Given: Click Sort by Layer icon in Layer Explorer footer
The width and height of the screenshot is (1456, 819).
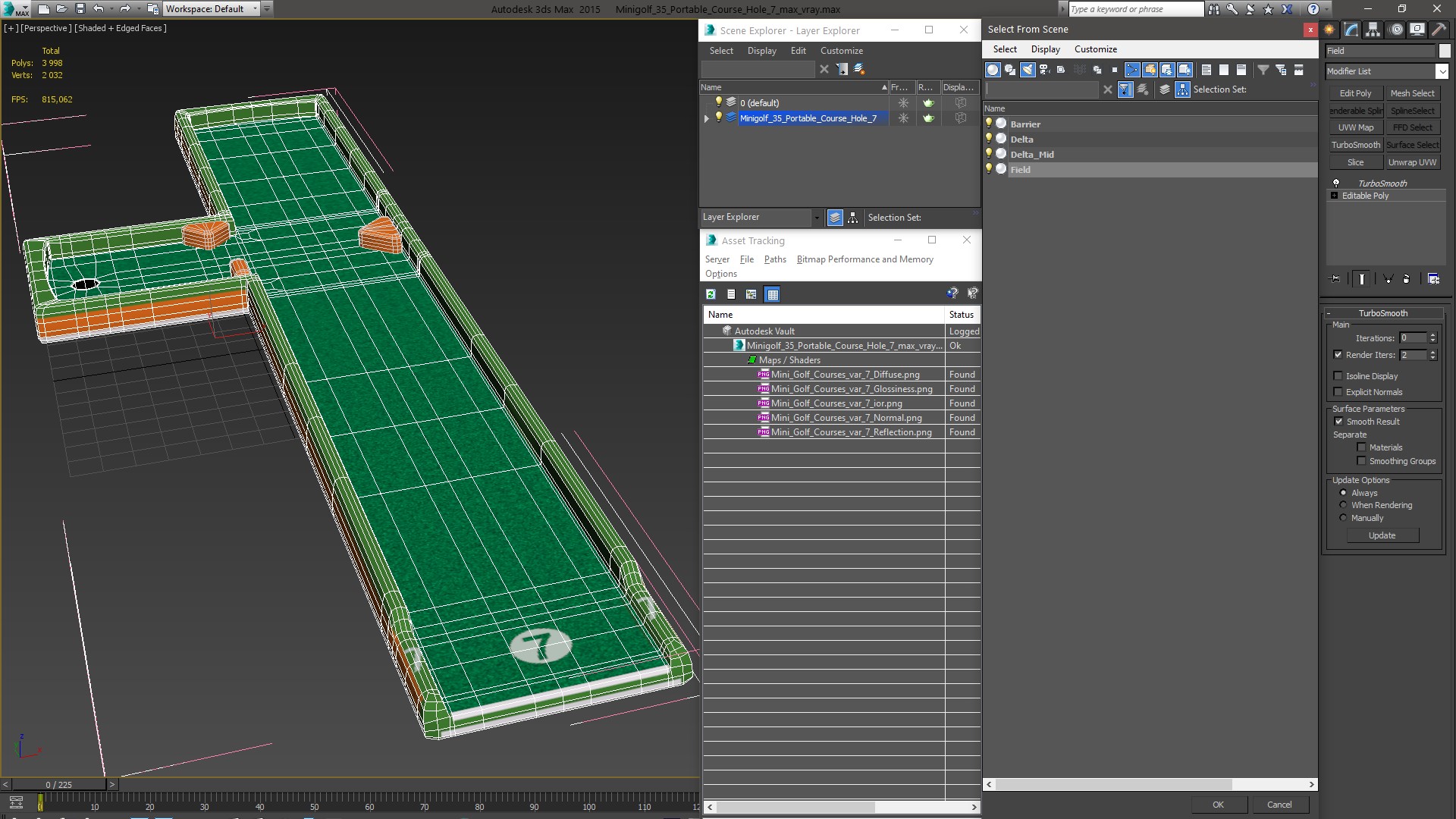Looking at the screenshot, I should click(835, 218).
